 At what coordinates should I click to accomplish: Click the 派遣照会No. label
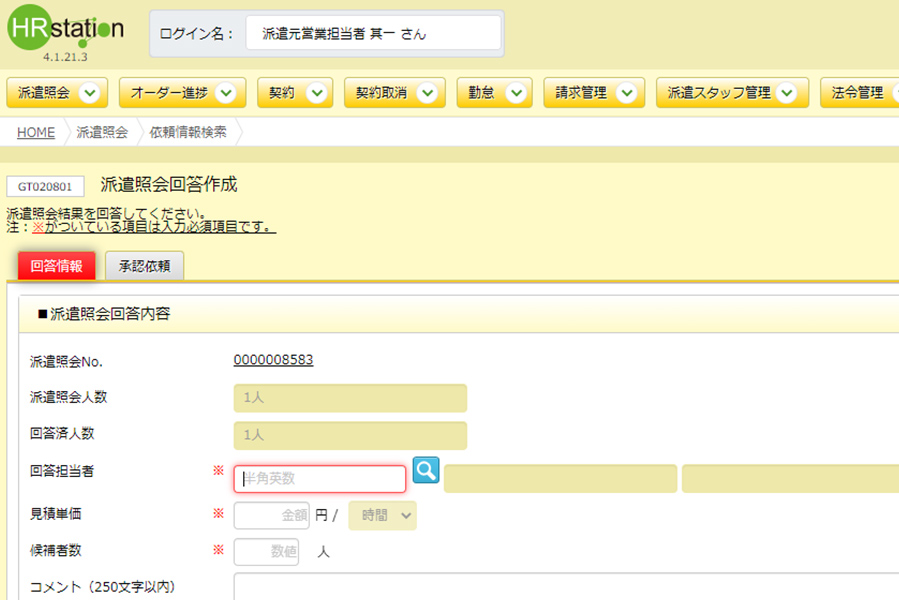[66, 362]
